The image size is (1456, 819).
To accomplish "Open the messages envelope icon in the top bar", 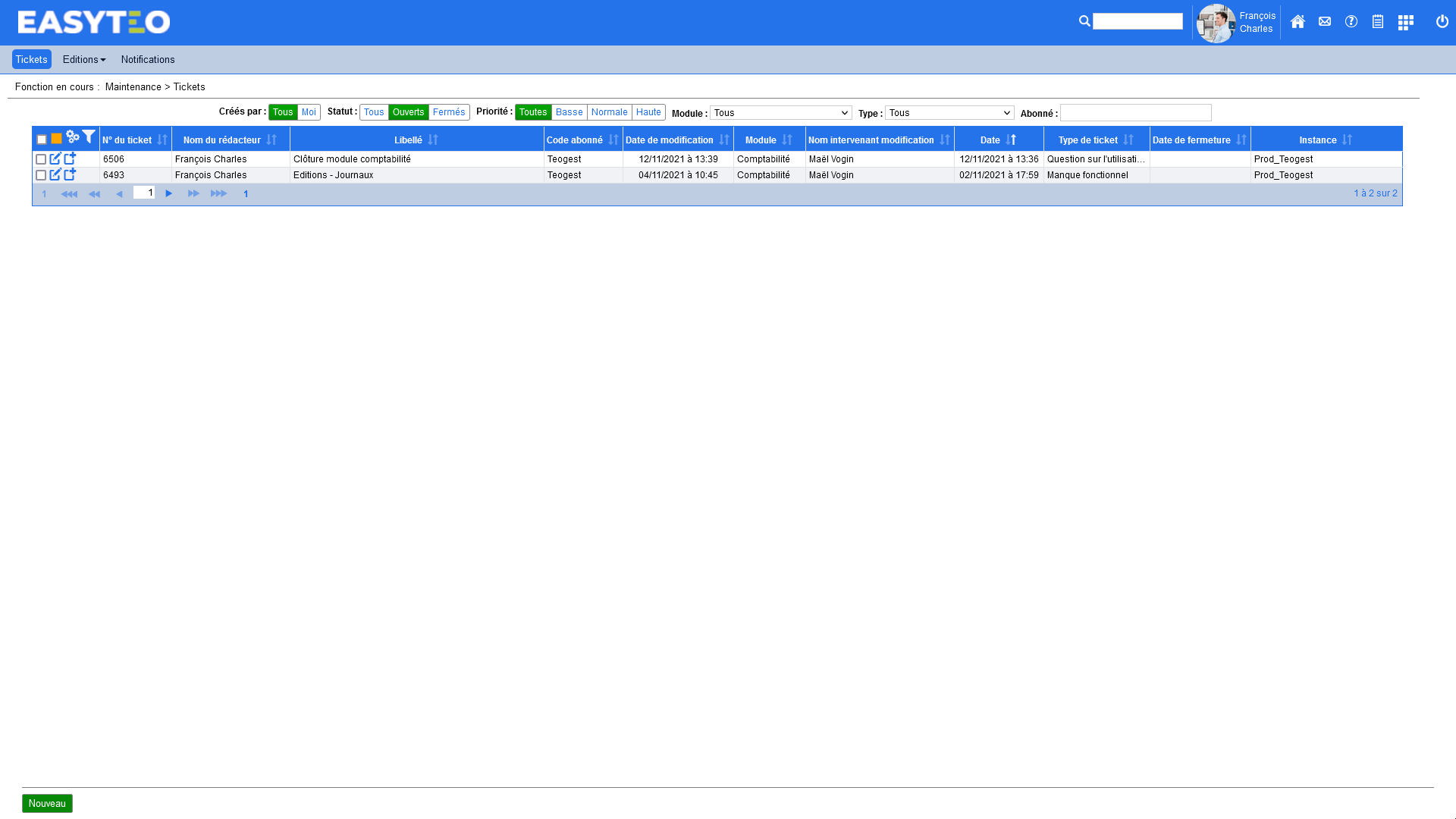I will tap(1324, 21).
